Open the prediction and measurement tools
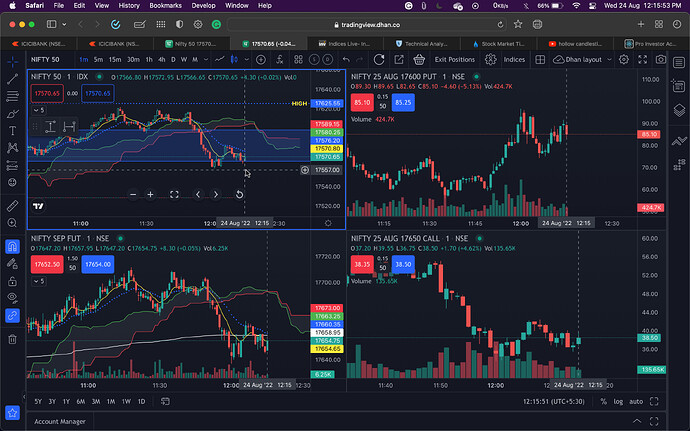The image size is (690, 431). pyautogui.click(x=12, y=166)
